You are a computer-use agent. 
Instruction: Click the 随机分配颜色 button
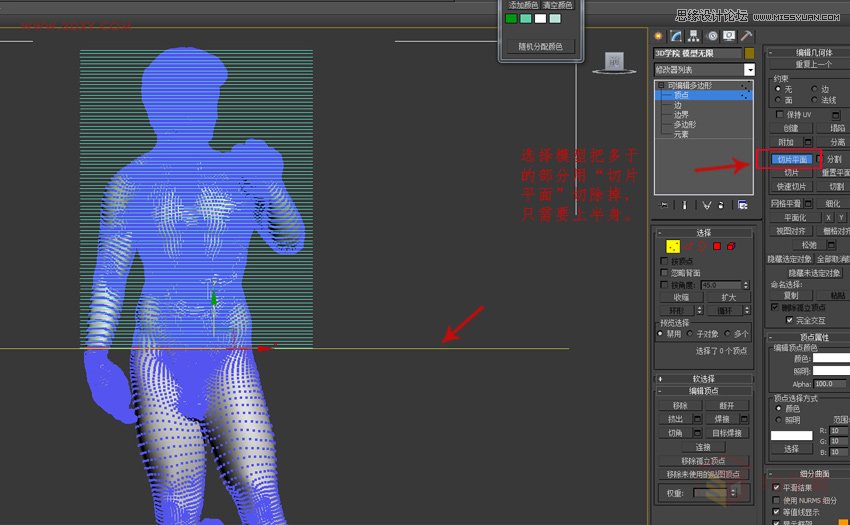click(540, 47)
